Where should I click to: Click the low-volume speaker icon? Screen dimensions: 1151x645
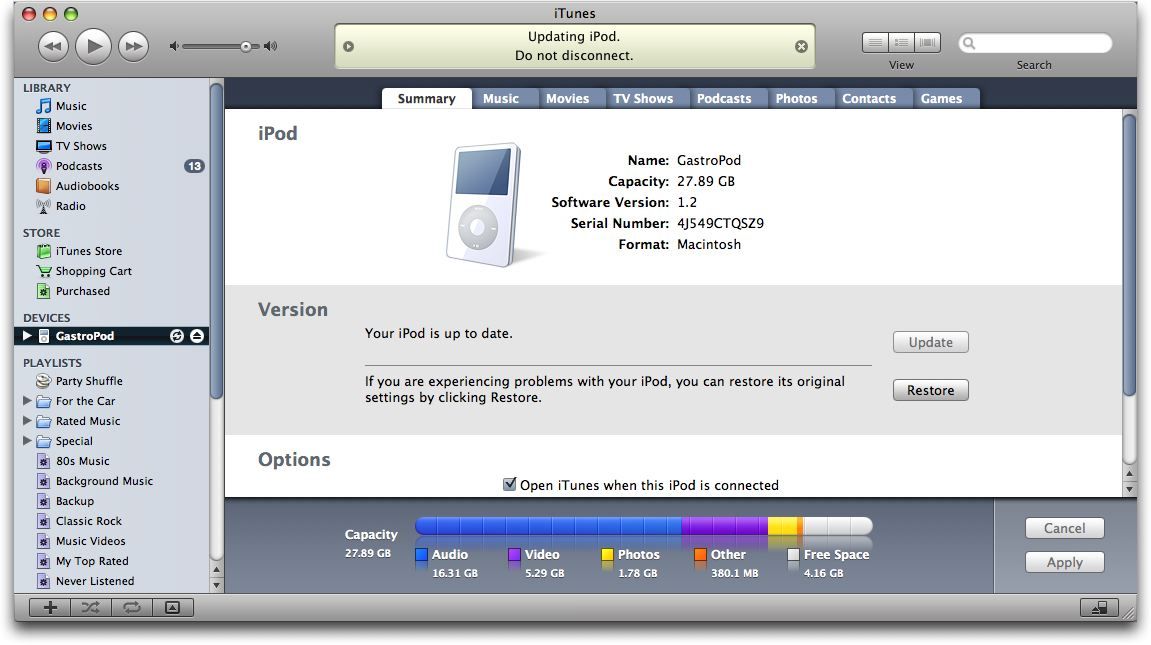174,46
